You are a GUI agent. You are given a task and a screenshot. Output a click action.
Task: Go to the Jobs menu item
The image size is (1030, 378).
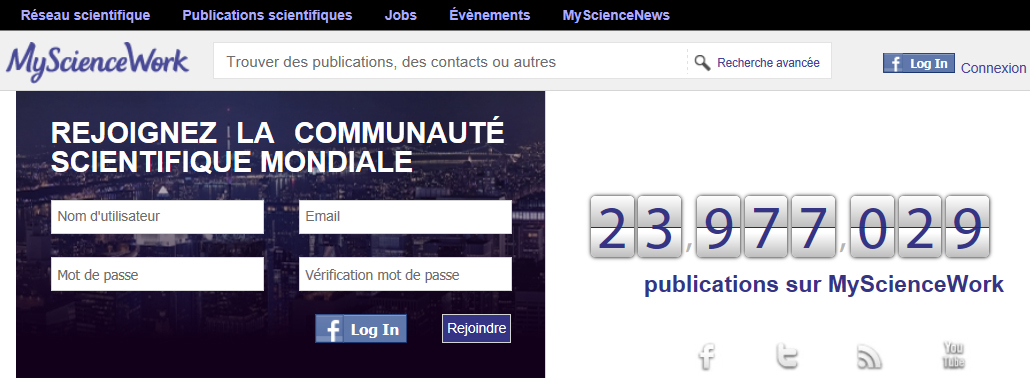[x=401, y=15]
